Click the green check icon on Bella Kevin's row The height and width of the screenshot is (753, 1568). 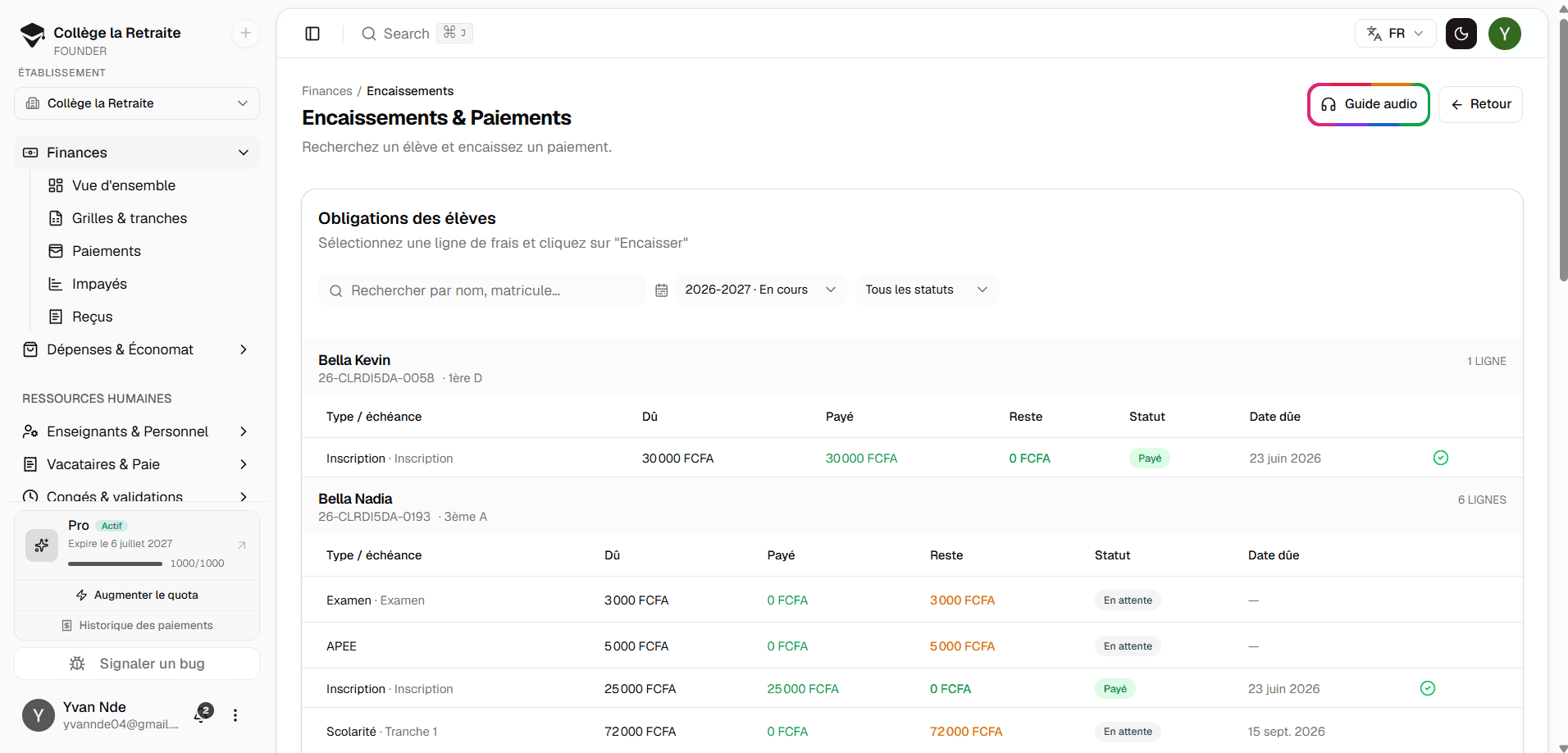pyautogui.click(x=1441, y=458)
